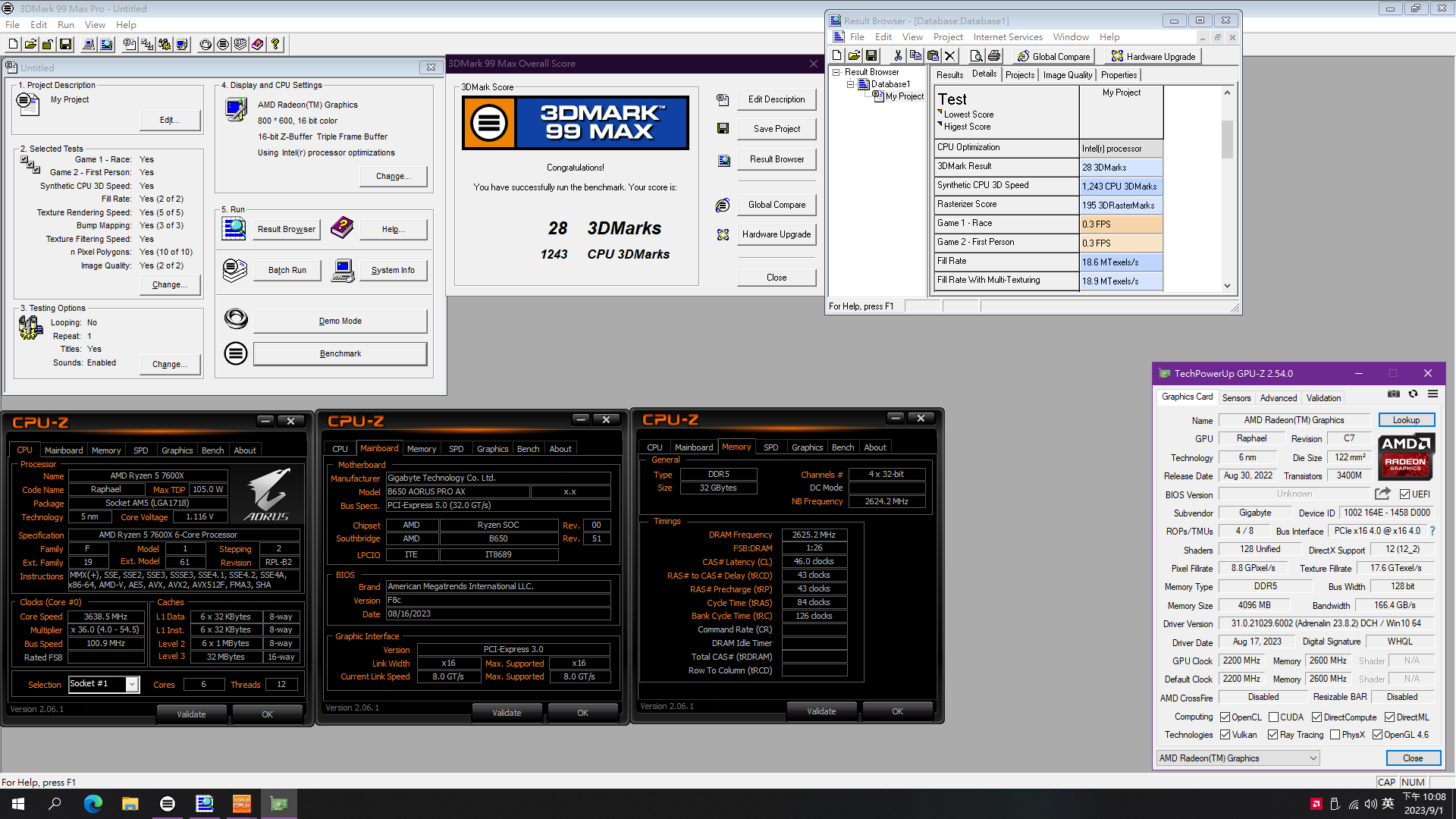Open the GPU-Z hamburger menu icon

point(1432,394)
